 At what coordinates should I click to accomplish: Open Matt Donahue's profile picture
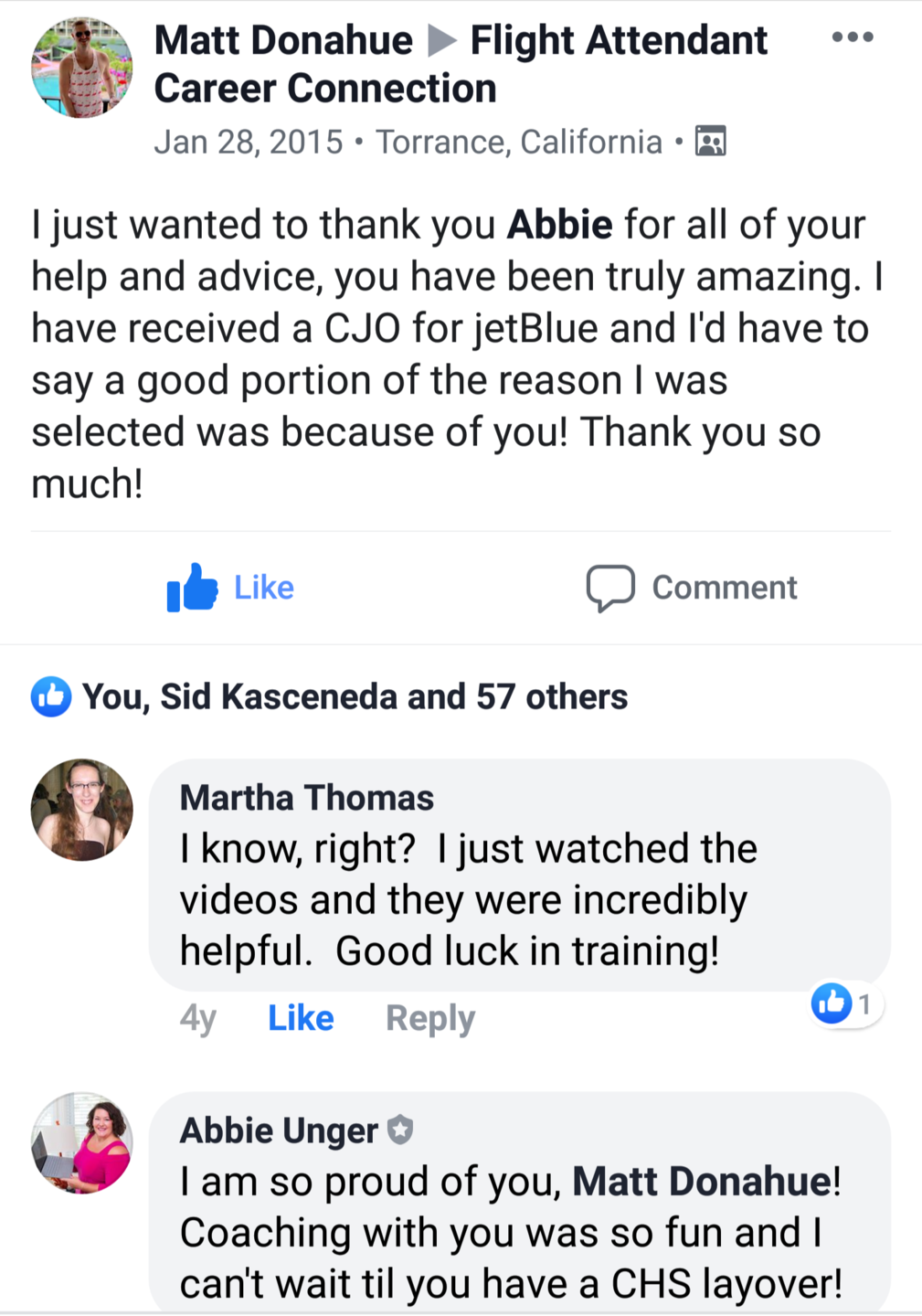pos(81,68)
